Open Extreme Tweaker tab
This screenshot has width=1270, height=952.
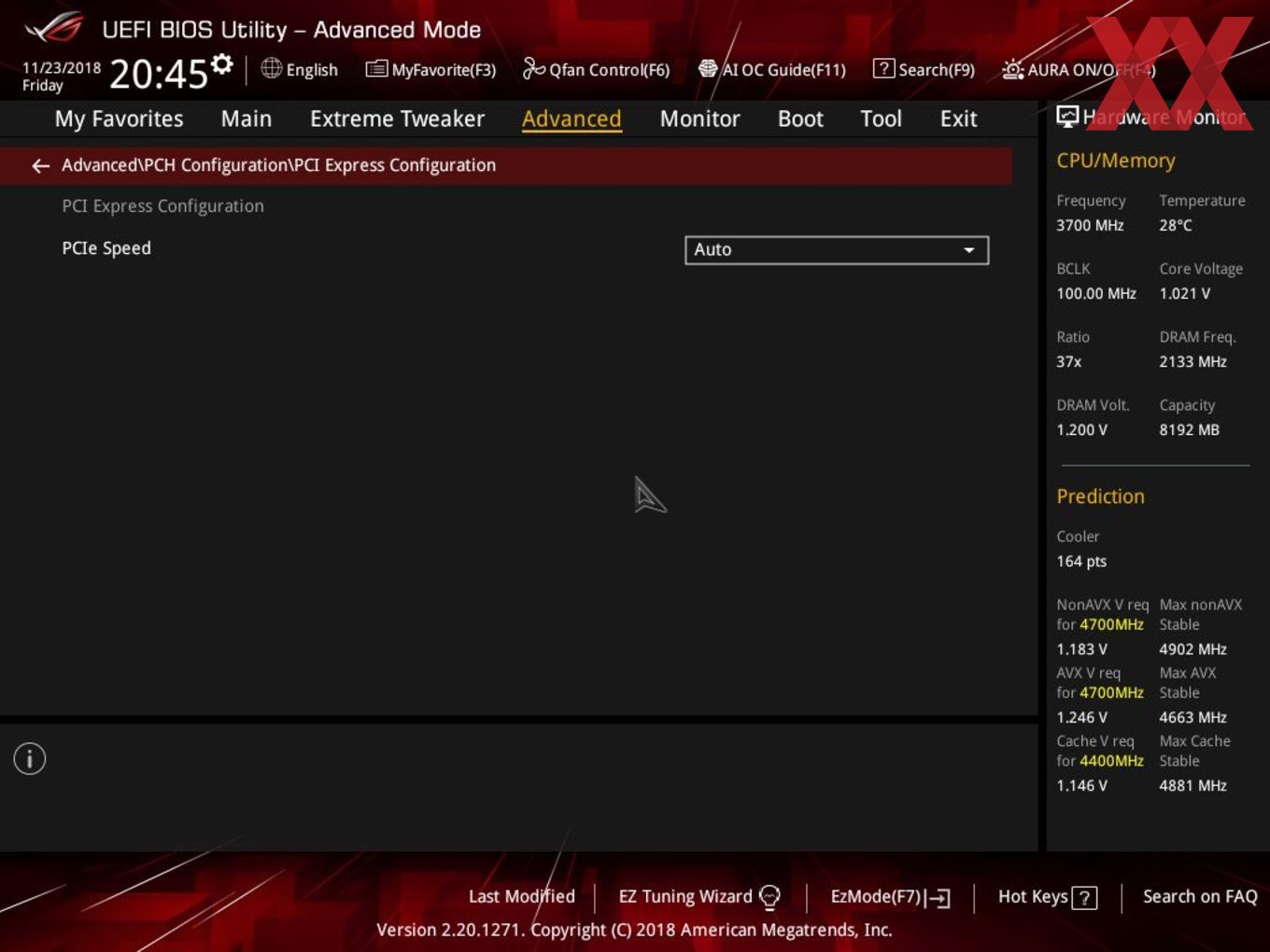397,119
